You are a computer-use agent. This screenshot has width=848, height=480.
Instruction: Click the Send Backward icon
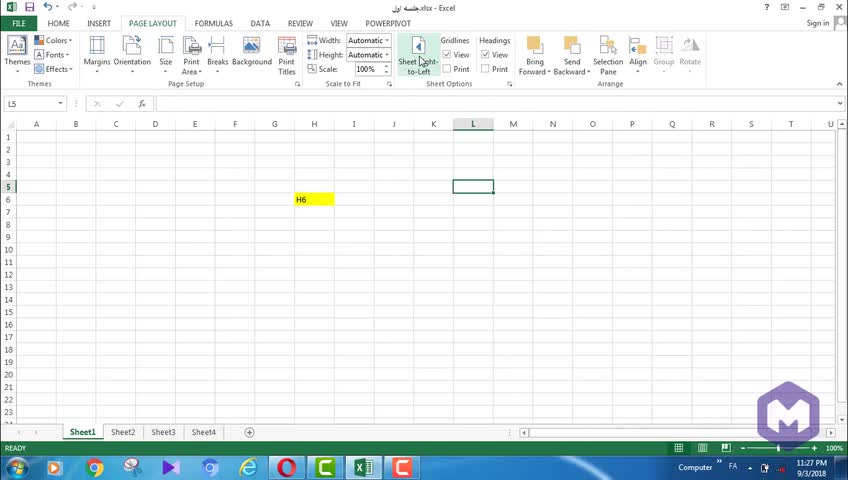tap(572, 45)
